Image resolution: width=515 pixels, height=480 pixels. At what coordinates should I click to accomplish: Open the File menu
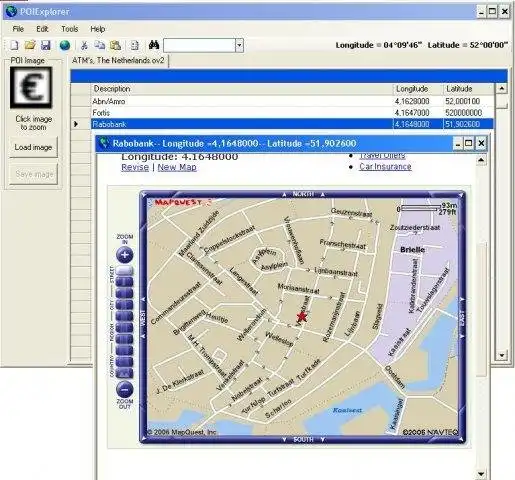(x=18, y=29)
